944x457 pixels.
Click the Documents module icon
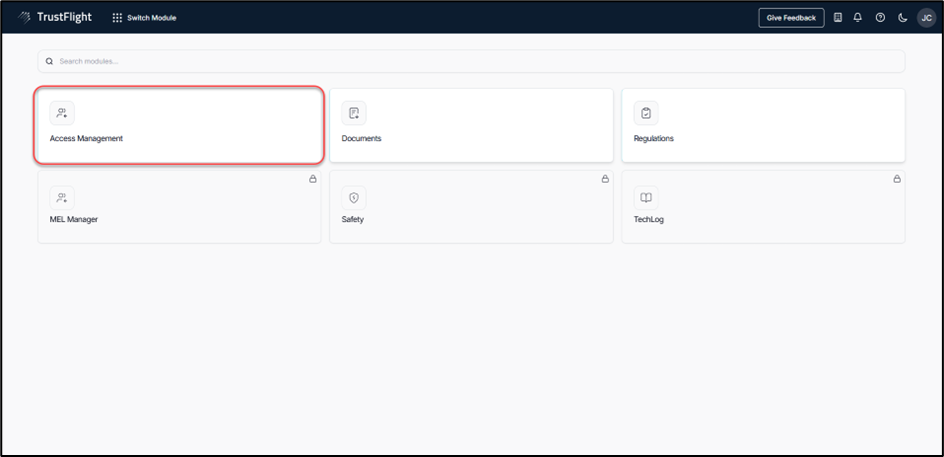pos(354,113)
